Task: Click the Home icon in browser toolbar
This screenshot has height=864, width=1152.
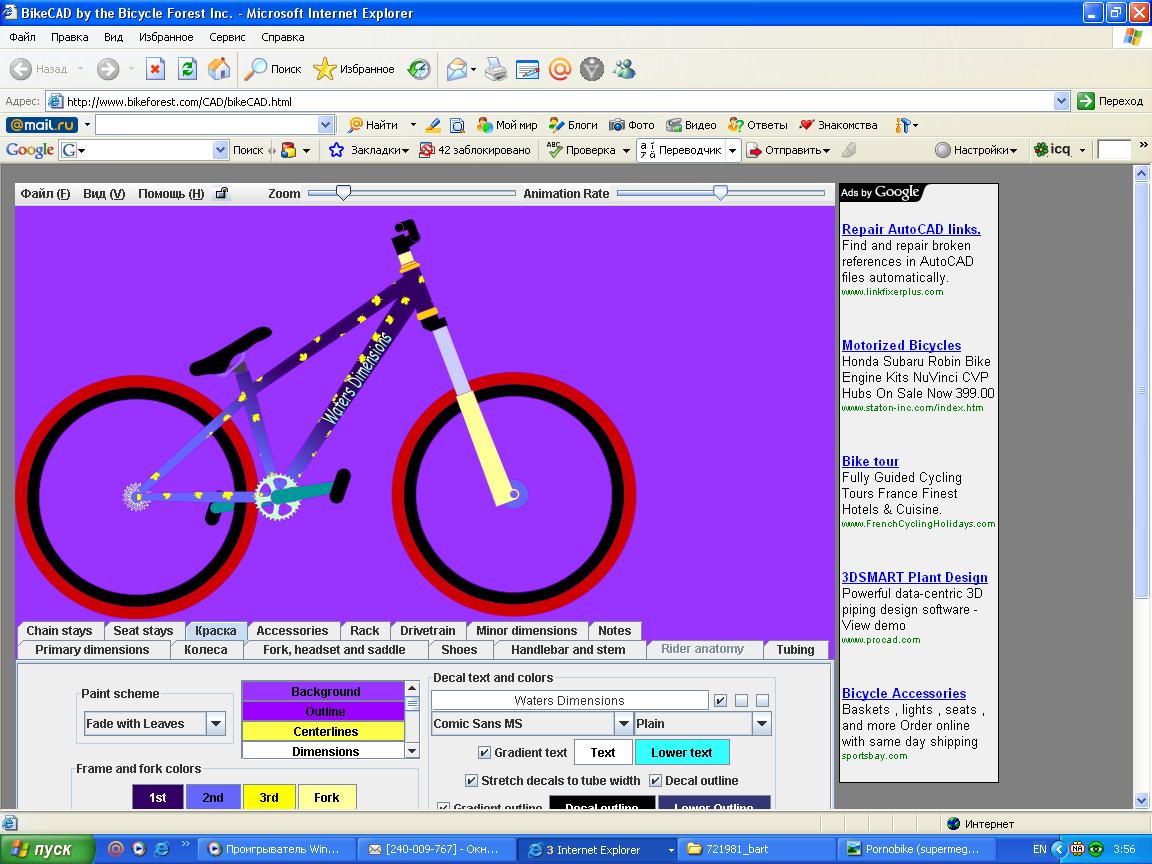Action: (219, 69)
